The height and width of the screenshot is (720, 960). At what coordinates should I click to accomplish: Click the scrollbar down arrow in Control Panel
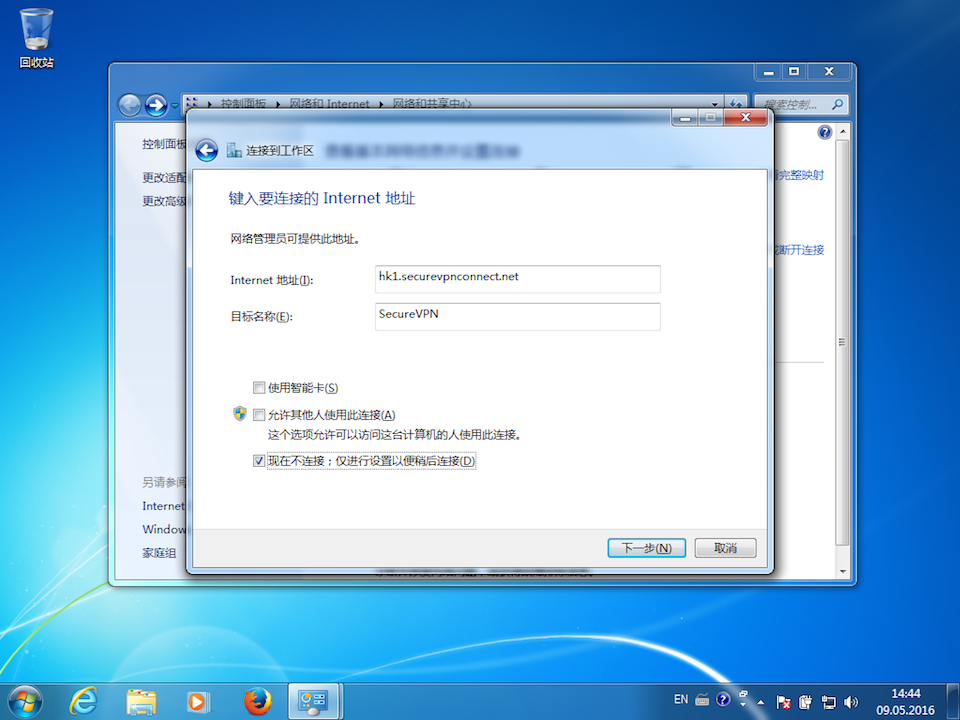tap(842, 571)
